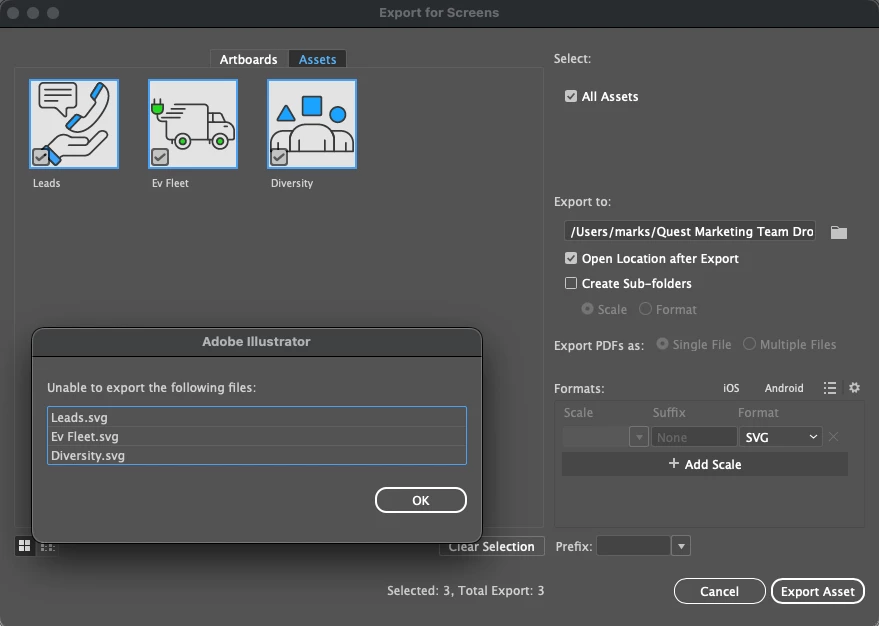Toggle Open Location after Export checkbox
Viewport: 879px width, 626px height.
click(x=571, y=258)
